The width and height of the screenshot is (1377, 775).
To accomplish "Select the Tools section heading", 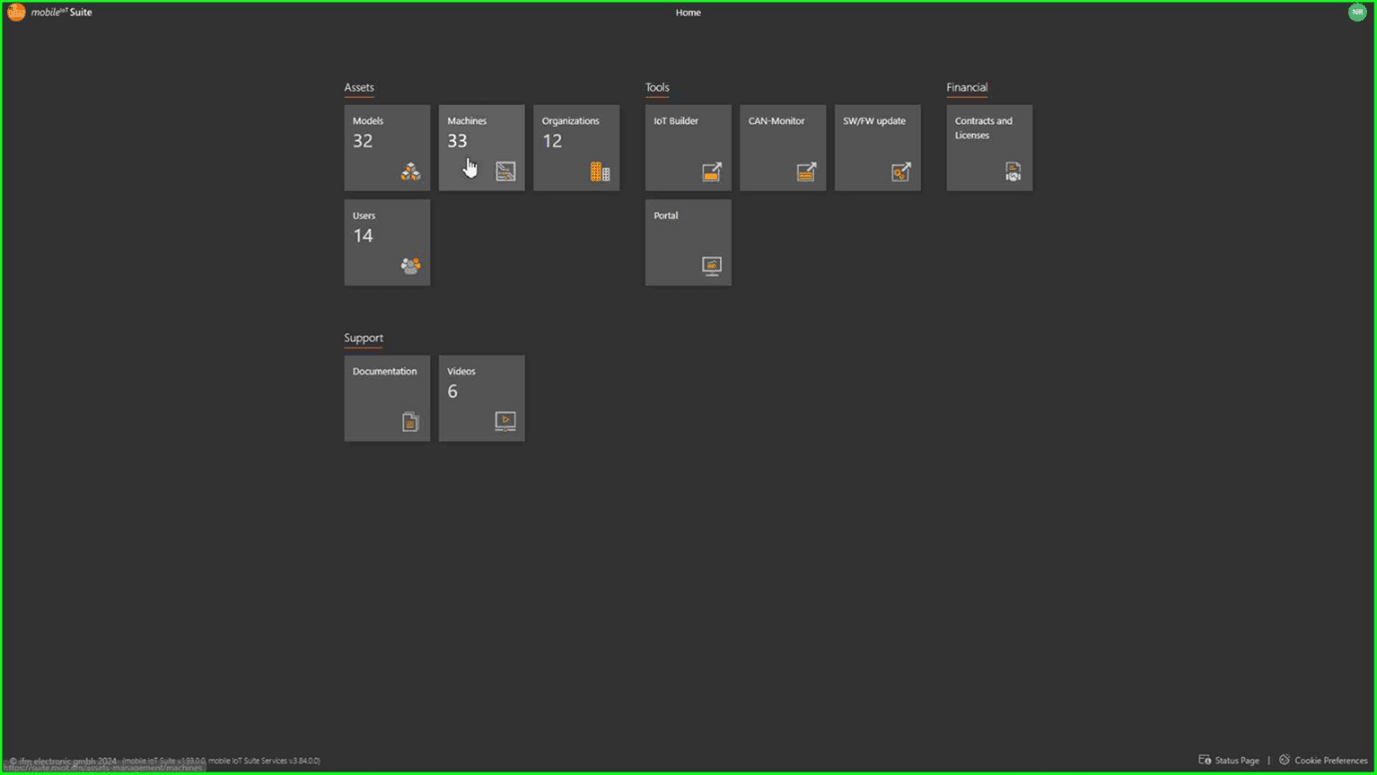I will coord(657,87).
